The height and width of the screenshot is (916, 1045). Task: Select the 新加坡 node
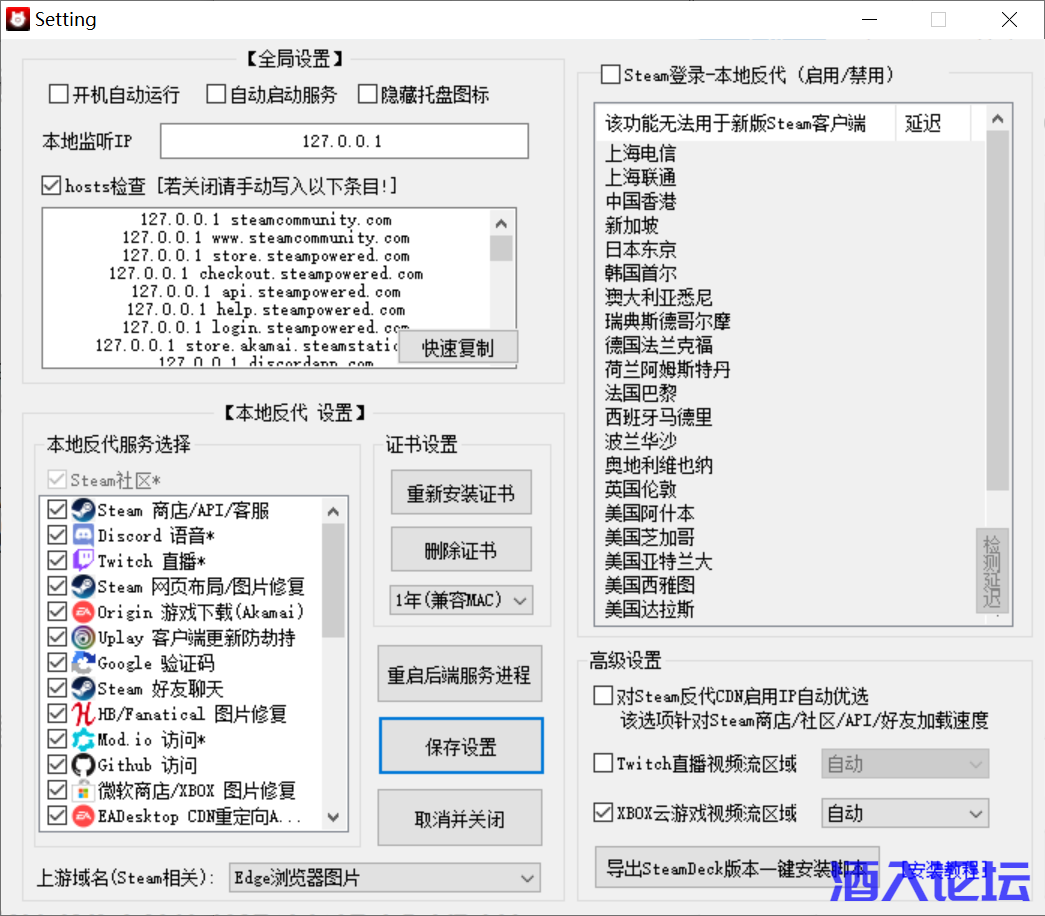[x=631, y=225]
